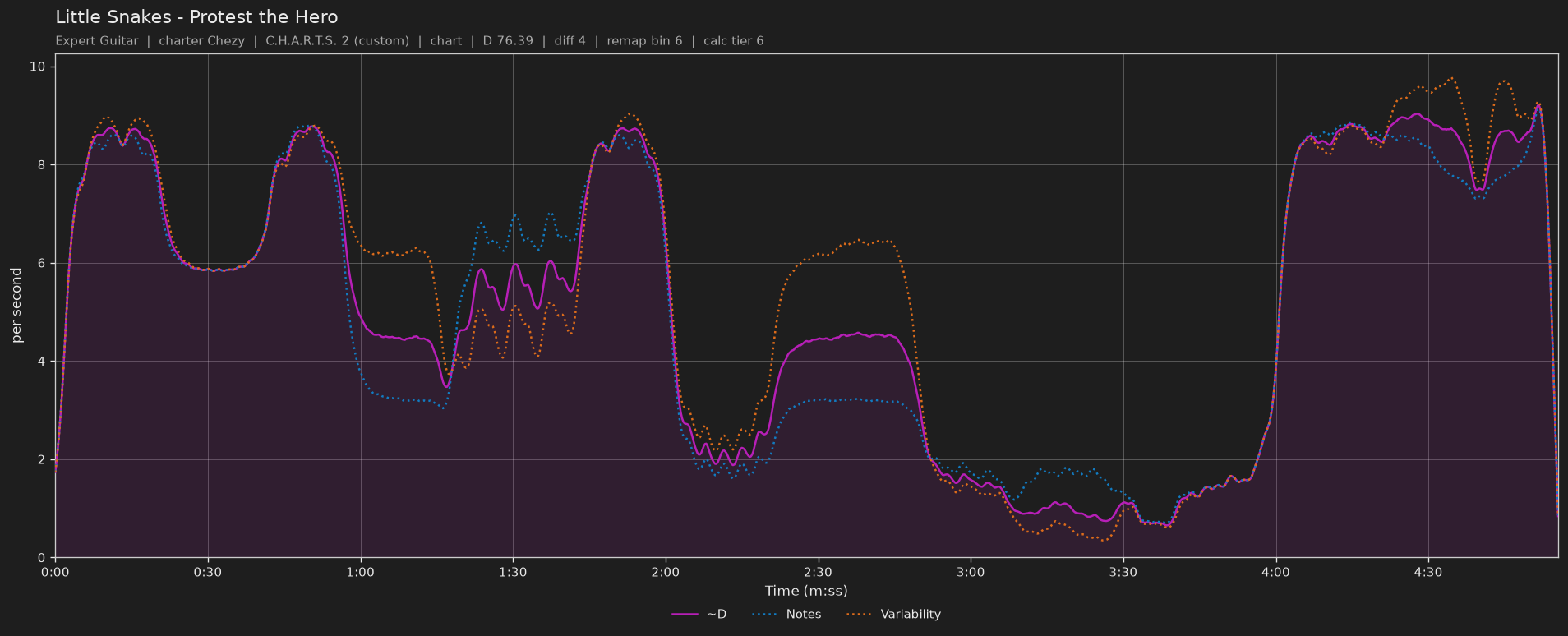Click the y-axis tick label 4
Image resolution: width=1568 pixels, height=636 pixels.
pos(42,362)
